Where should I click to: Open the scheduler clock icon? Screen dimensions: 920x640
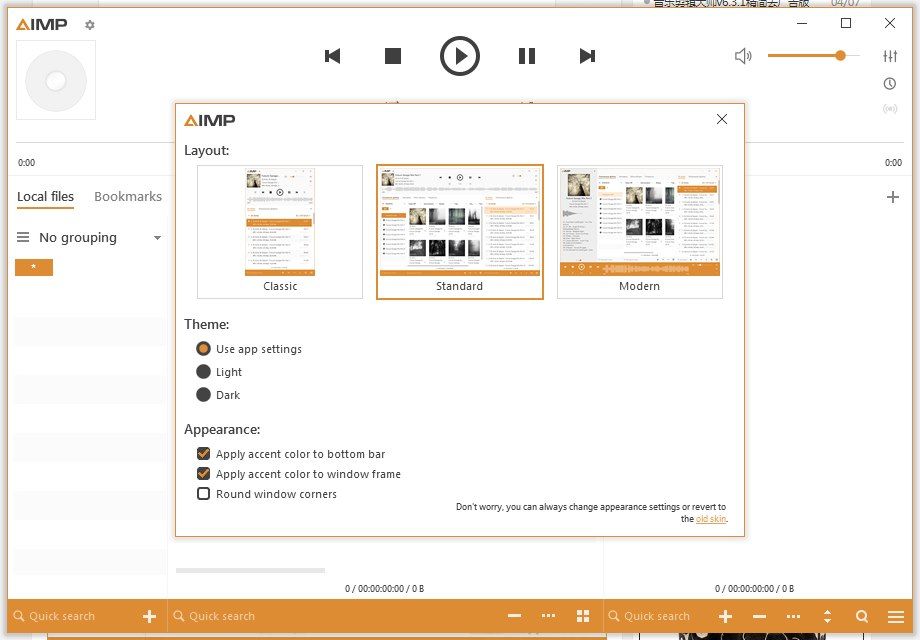[x=890, y=83]
